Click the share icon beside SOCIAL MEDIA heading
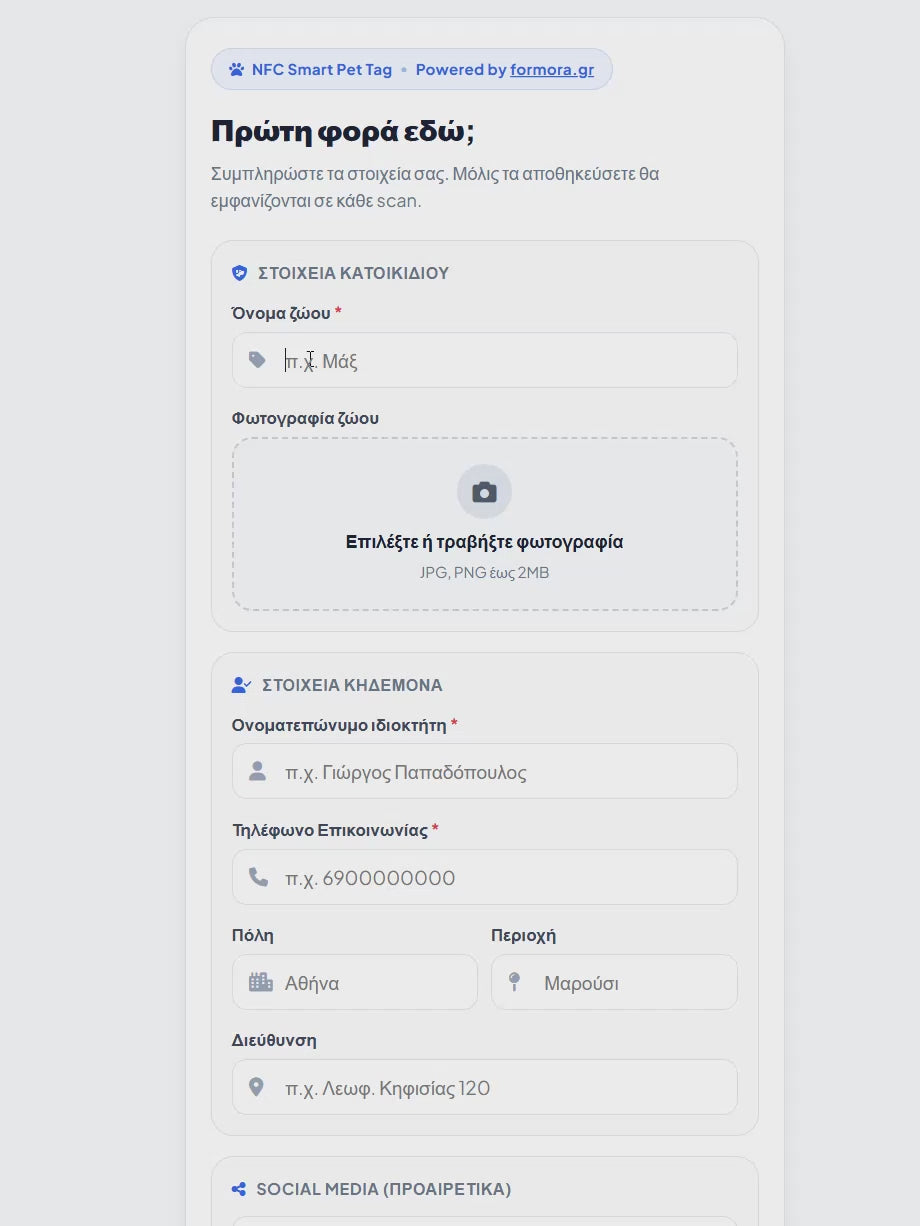920x1226 pixels. pos(239,1189)
